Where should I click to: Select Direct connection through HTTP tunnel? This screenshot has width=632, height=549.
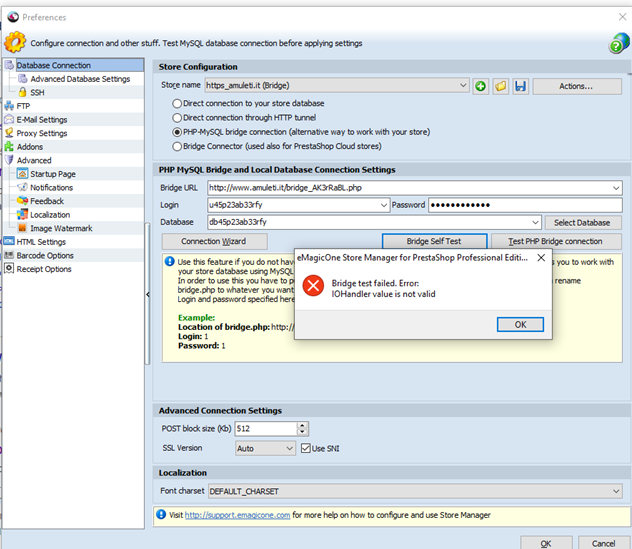tap(177, 118)
